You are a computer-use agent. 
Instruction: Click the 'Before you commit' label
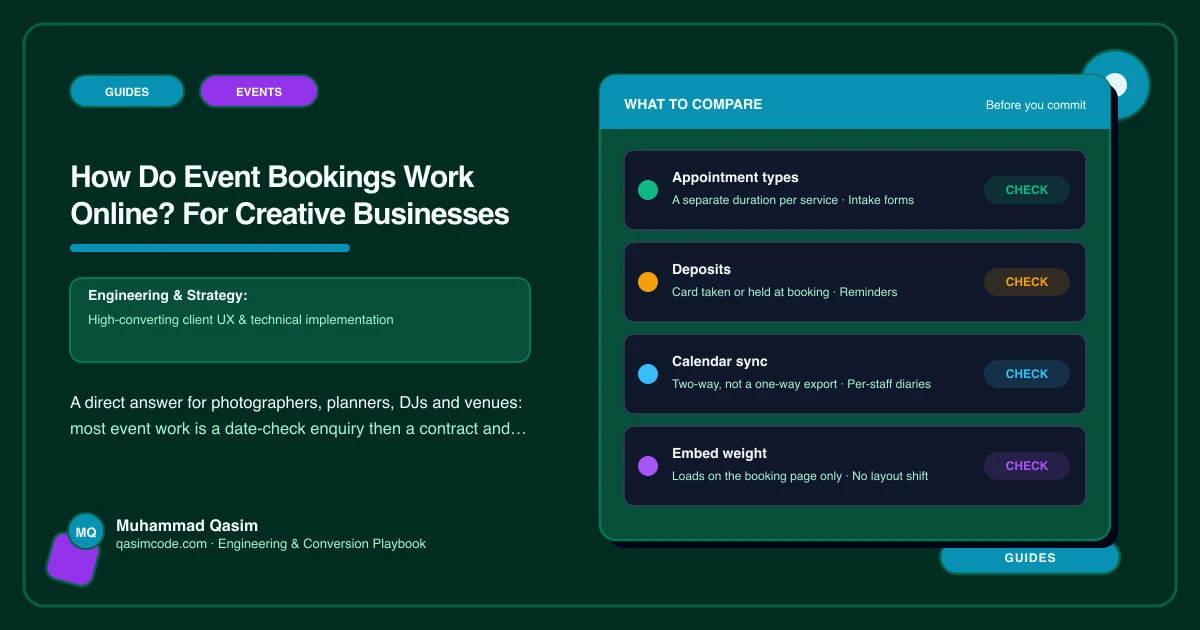(x=1036, y=105)
